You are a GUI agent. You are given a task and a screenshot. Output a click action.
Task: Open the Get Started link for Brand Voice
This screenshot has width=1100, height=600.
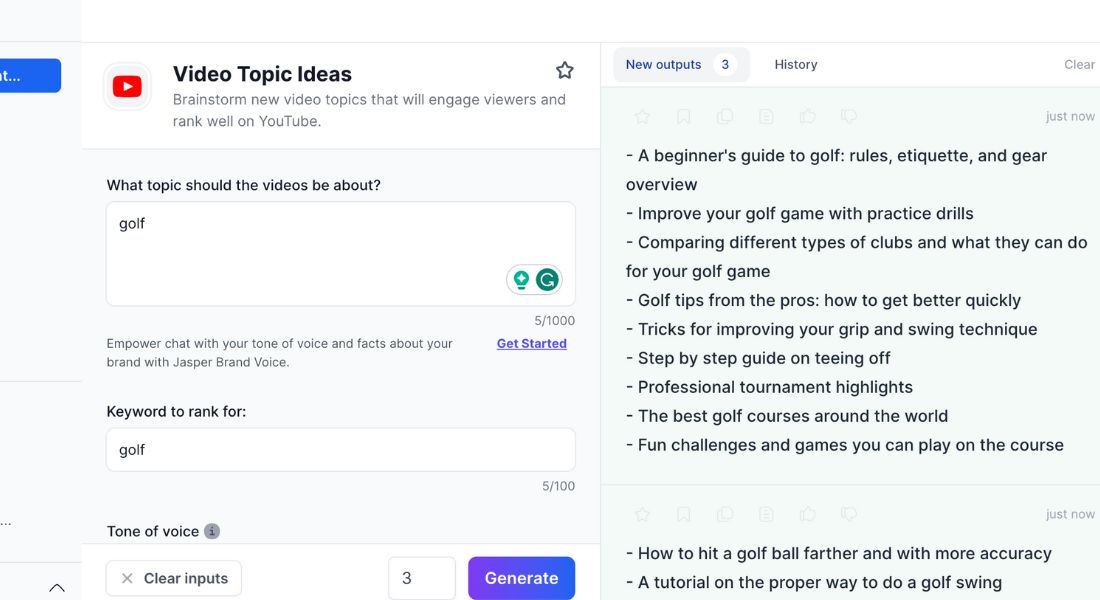(531, 343)
